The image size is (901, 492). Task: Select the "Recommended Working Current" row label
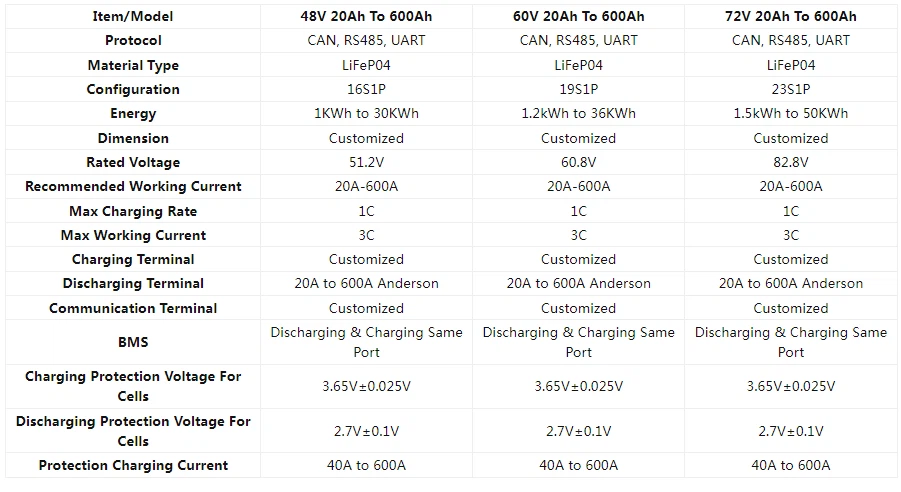pos(133,186)
